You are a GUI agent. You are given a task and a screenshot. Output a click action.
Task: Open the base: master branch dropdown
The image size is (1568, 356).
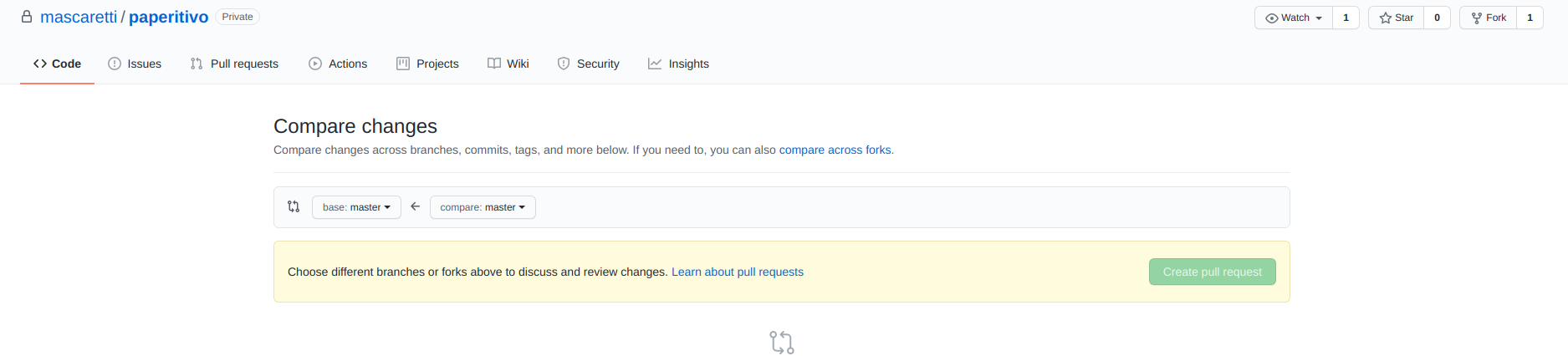356,207
